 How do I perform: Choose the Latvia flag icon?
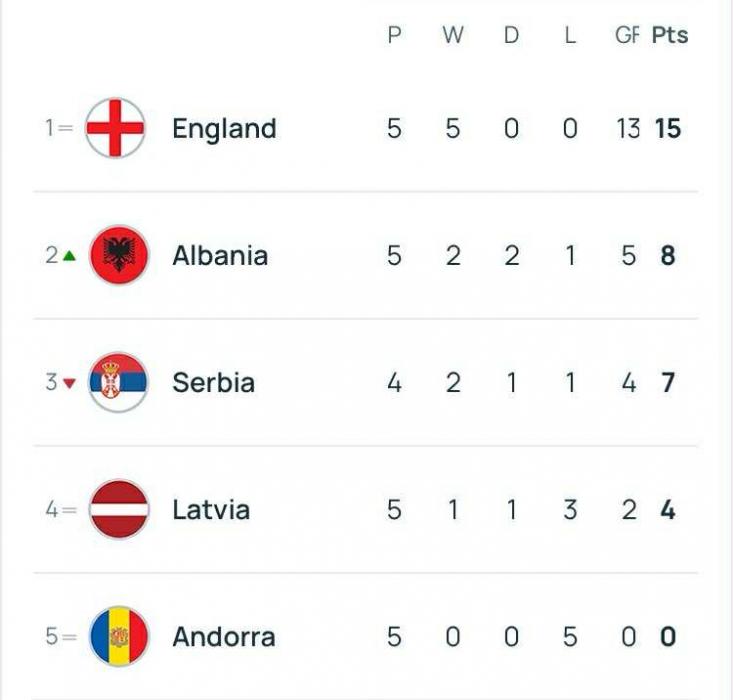(x=119, y=509)
